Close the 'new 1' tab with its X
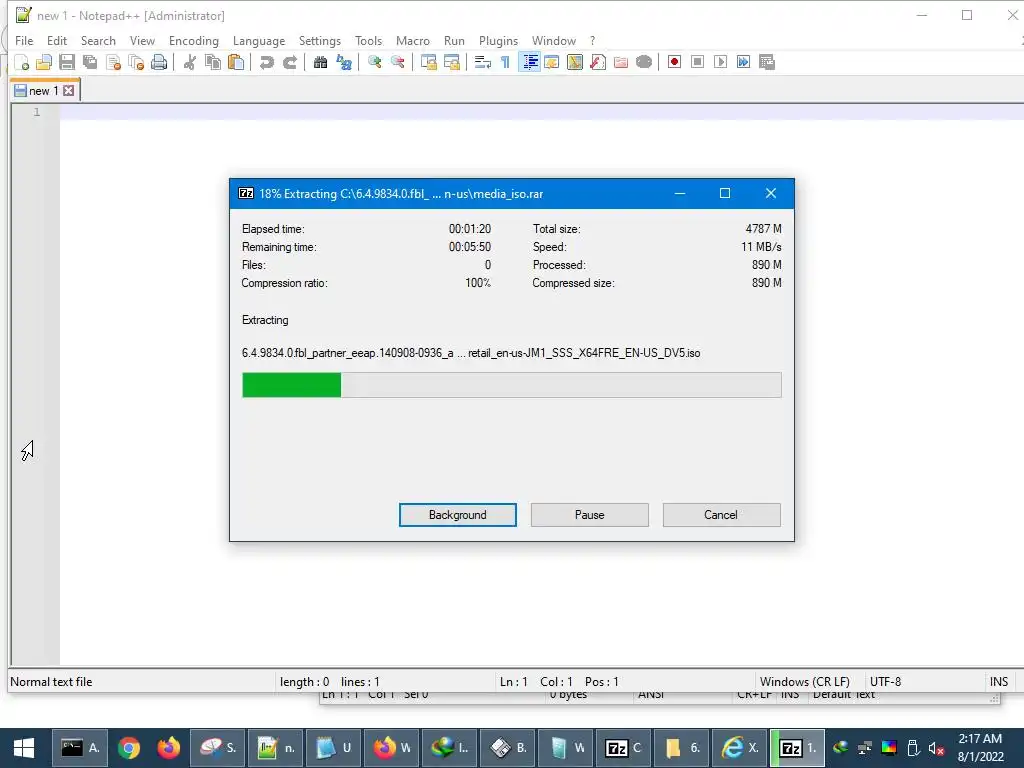The image size is (1024, 768). click(69, 91)
